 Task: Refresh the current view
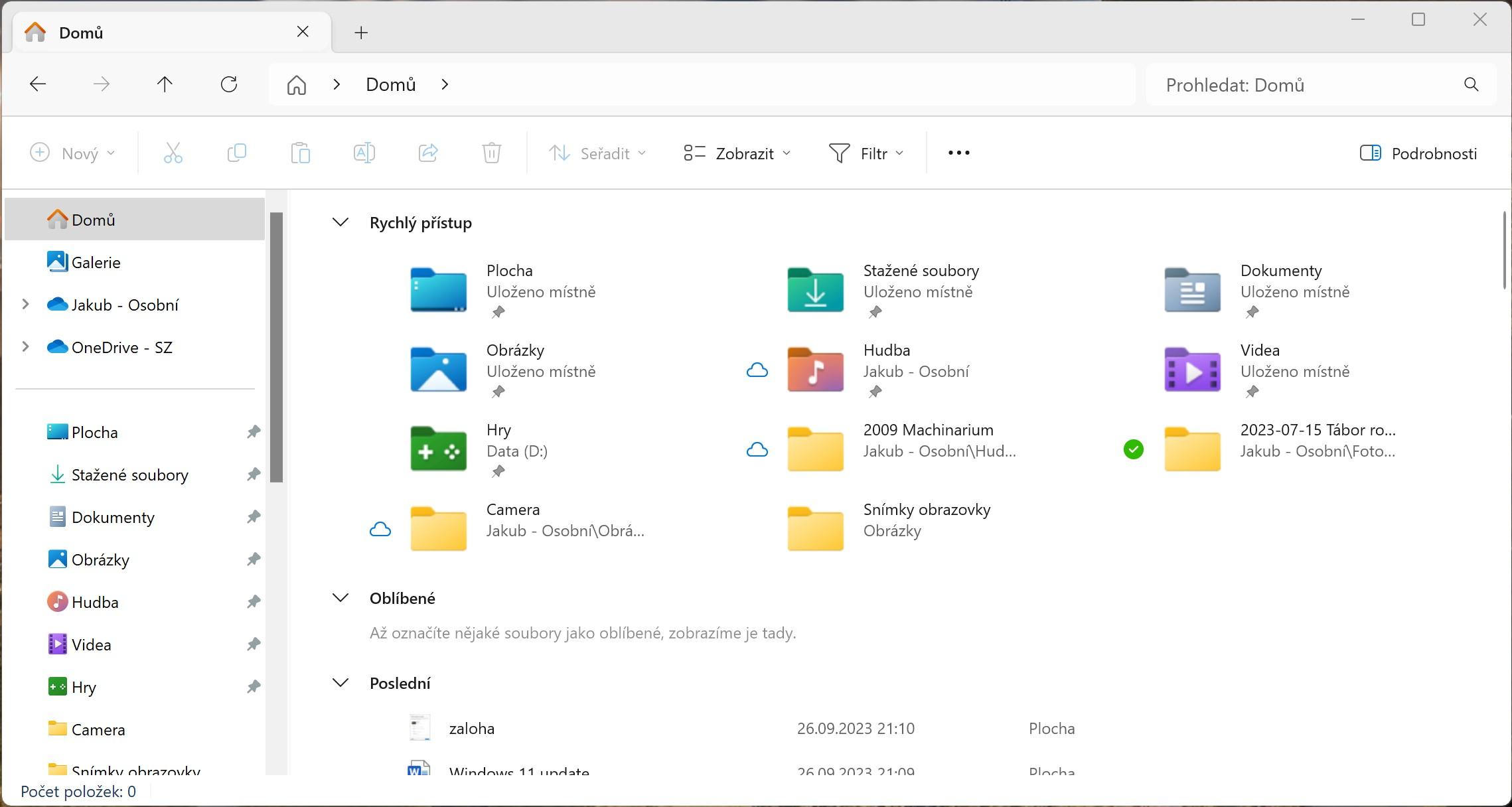point(229,84)
